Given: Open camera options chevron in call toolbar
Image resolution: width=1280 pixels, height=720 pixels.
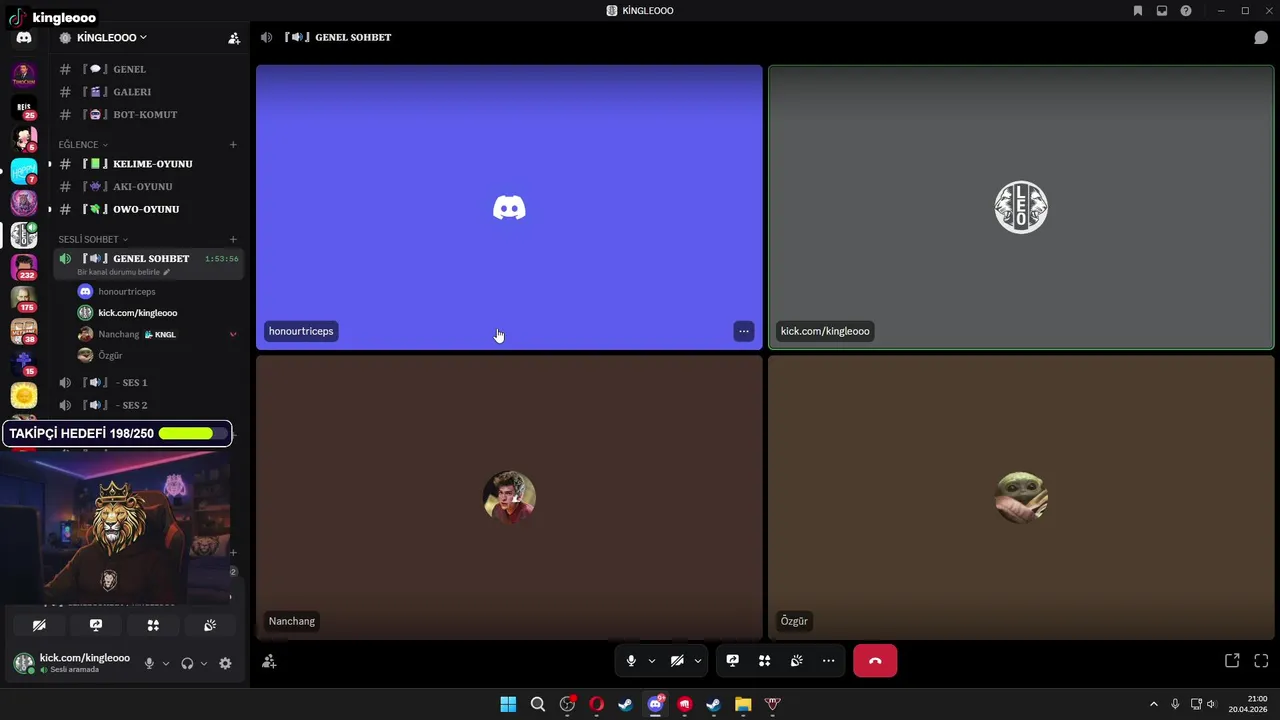Looking at the screenshot, I should [698, 661].
